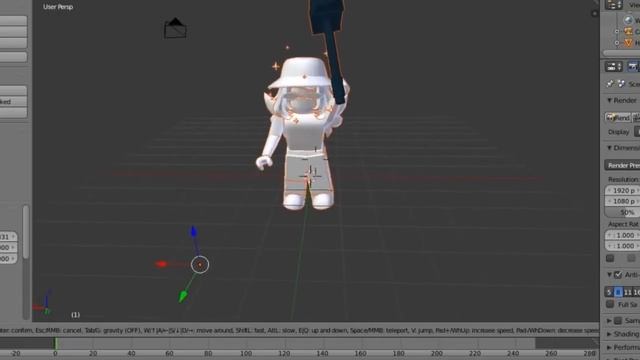The width and height of the screenshot is (640, 360).
Task: Enable the Full Sample checkbox
Action: pos(610,304)
